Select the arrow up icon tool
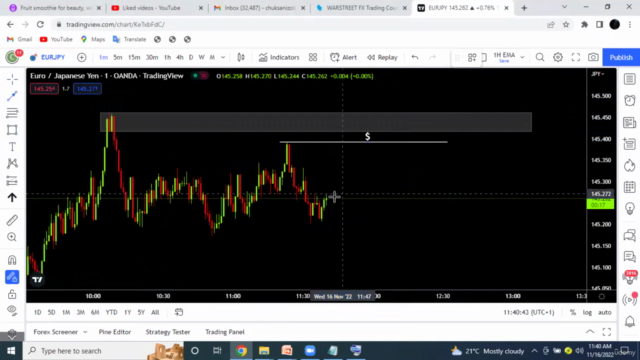This screenshot has width=640, height=360. click(12, 198)
